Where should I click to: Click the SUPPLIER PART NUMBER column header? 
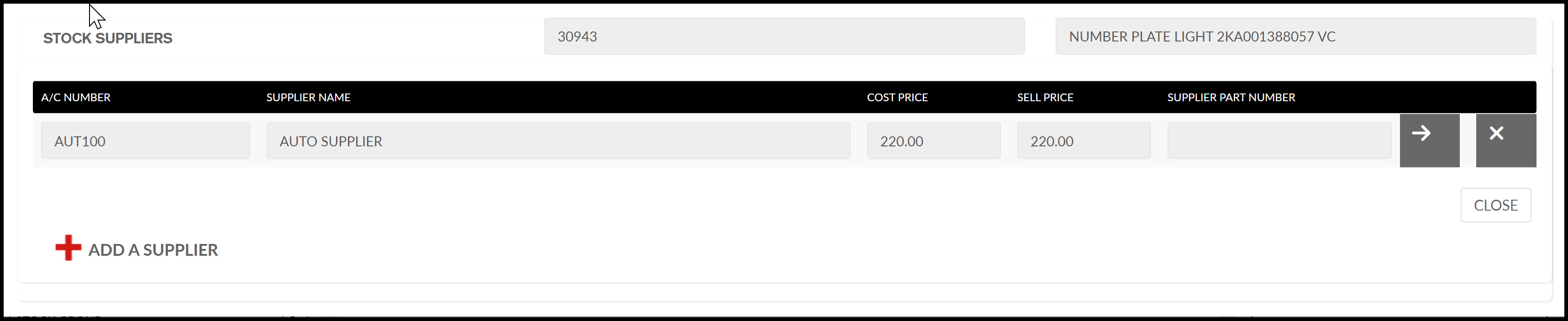tap(1231, 97)
